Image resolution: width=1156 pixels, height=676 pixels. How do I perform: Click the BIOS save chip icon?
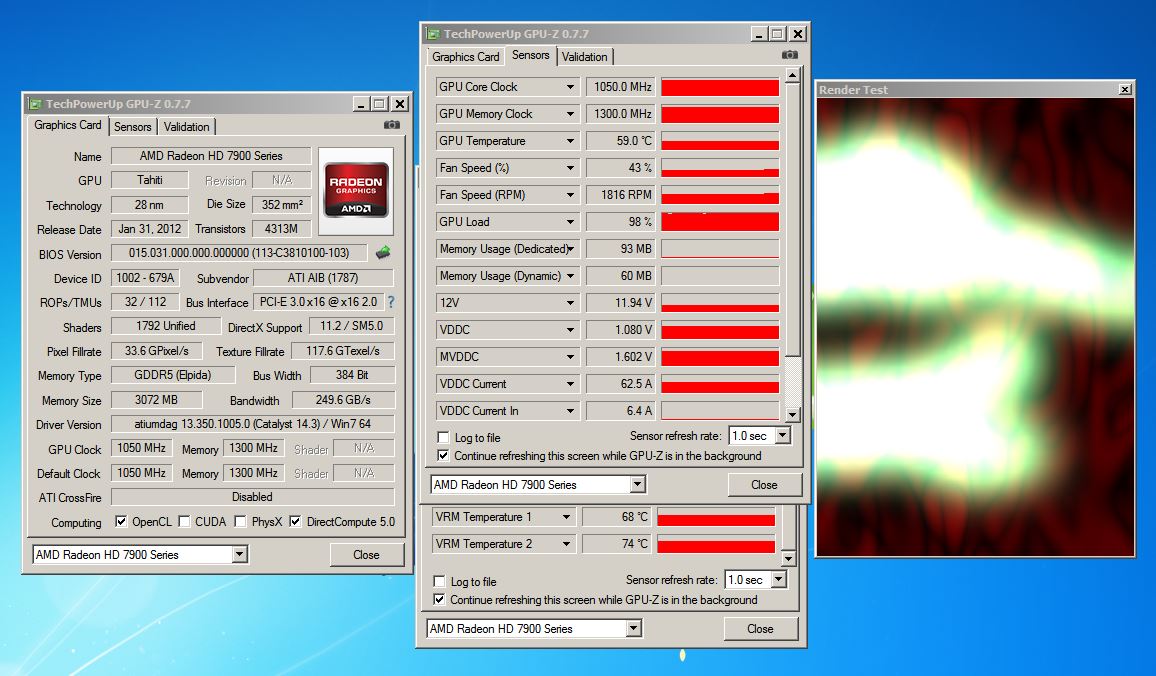383,253
